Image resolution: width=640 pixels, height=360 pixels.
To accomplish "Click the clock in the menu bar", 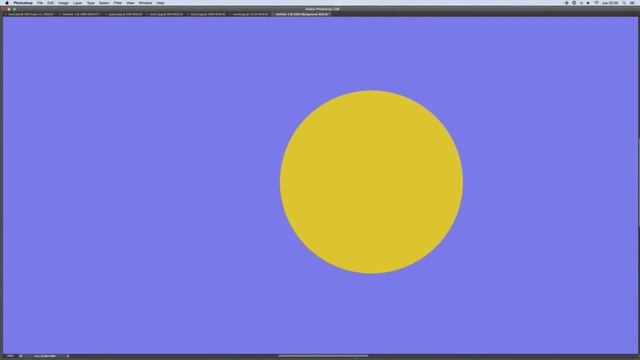I will (610, 3).
